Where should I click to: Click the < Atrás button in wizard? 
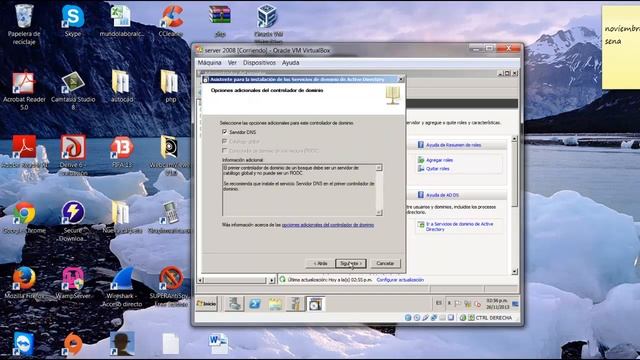[x=320, y=263]
